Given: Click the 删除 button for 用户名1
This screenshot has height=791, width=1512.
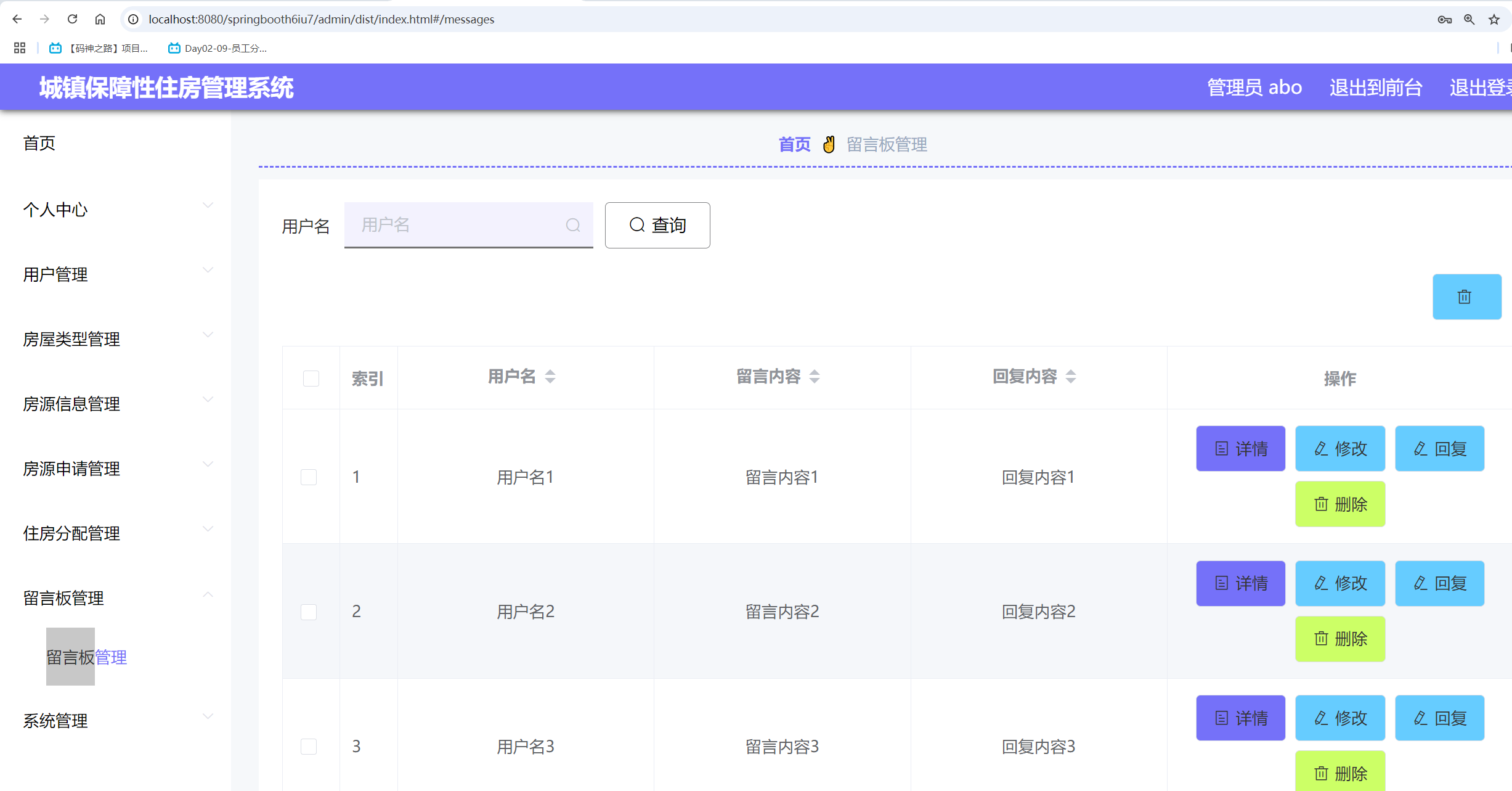Looking at the screenshot, I should 1340,504.
